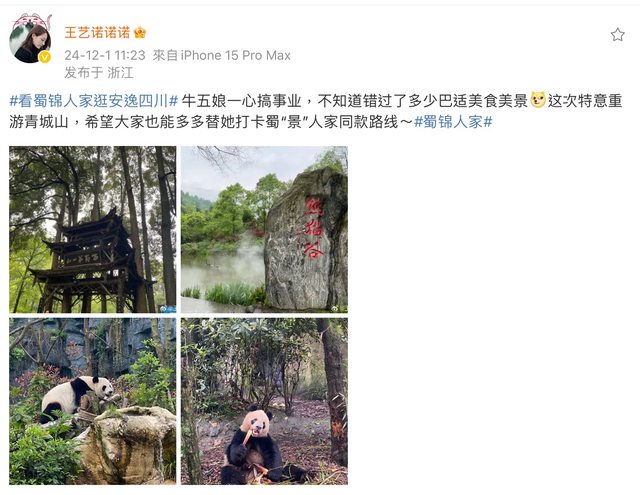Click the crown VIP badge beside username
Viewport: 640px width, 495px height.
pyautogui.click(x=140, y=32)
